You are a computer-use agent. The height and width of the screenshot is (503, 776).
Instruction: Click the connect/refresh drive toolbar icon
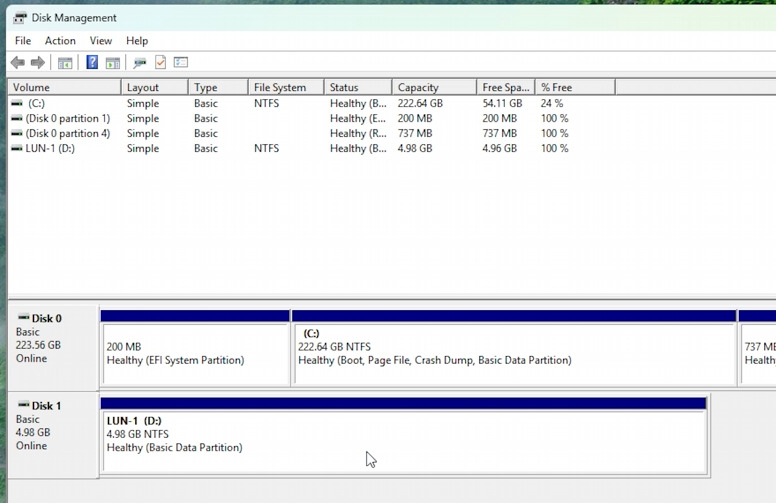[140, 63]
